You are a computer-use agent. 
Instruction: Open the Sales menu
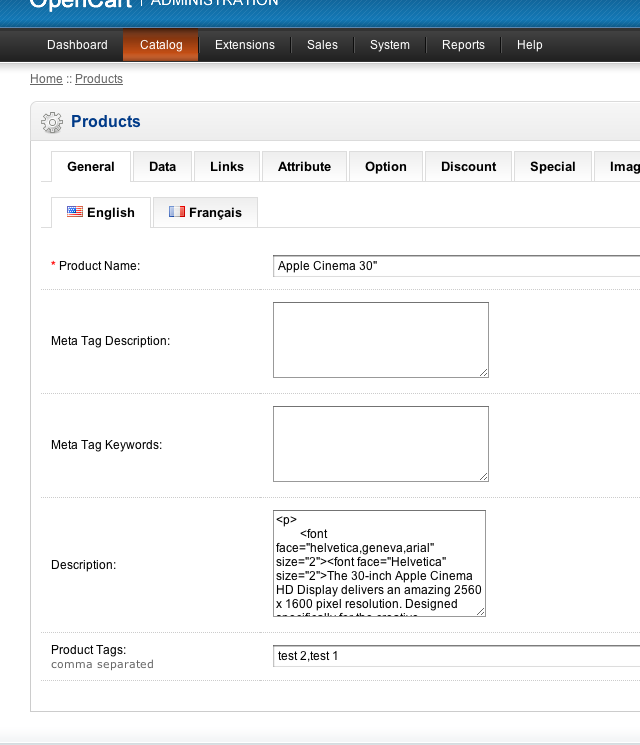click(322, 45)
